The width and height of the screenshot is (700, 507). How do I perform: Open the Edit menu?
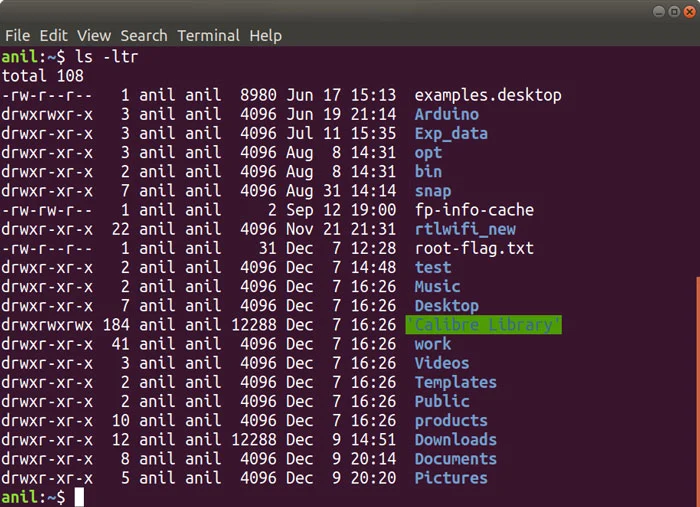[54, 36]
